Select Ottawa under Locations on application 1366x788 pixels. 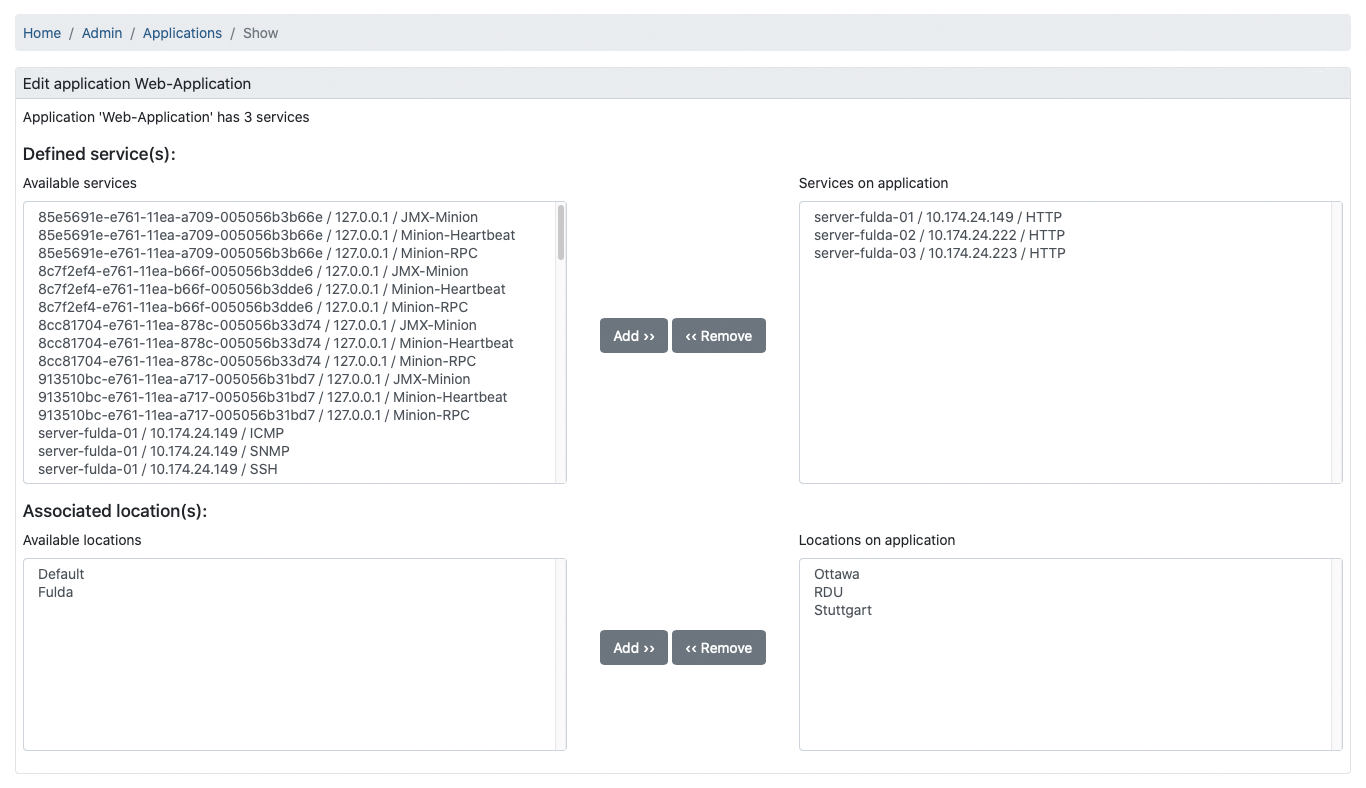coord(836,574)
